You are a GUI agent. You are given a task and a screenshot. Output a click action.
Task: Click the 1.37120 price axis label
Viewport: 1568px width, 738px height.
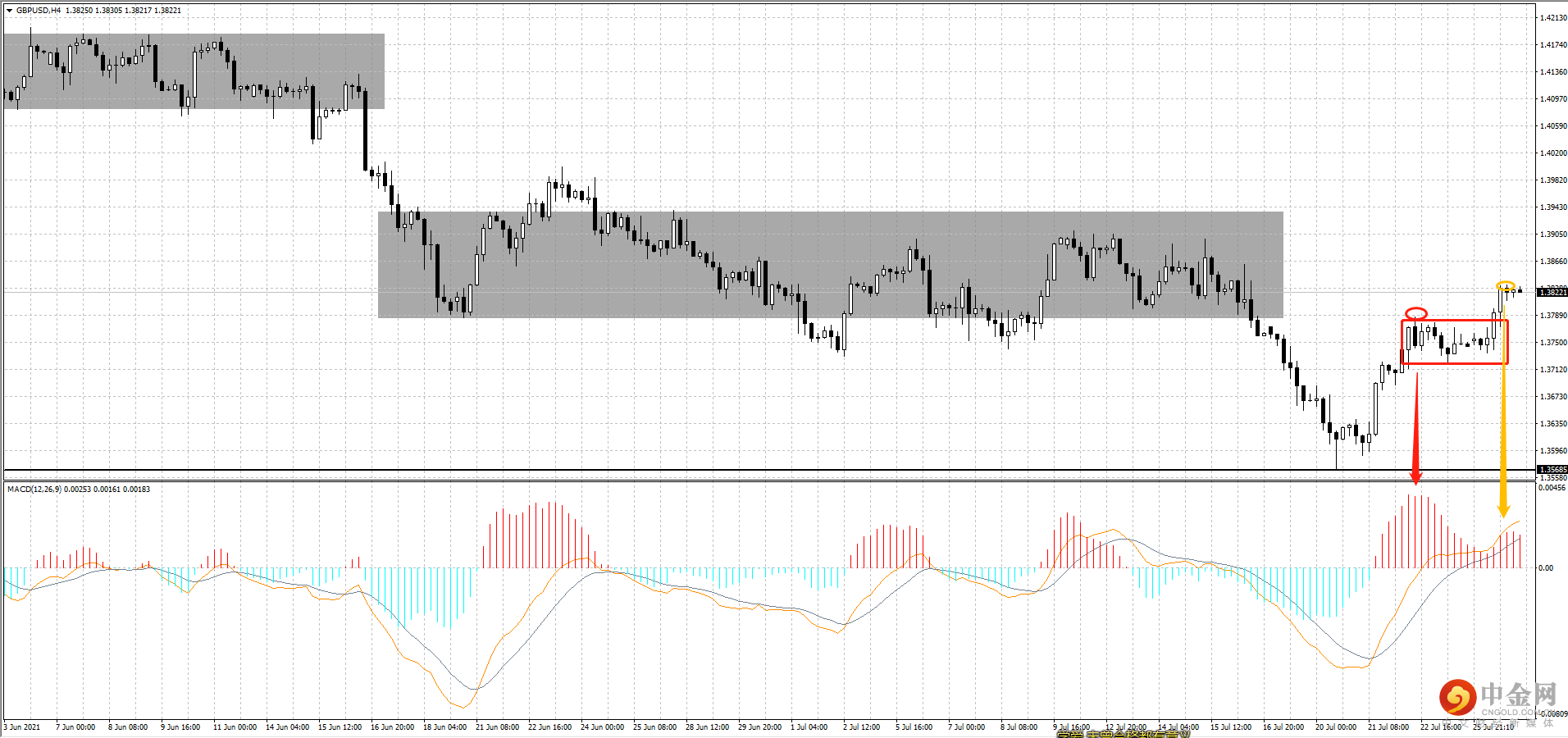(x=1553, y=370)
